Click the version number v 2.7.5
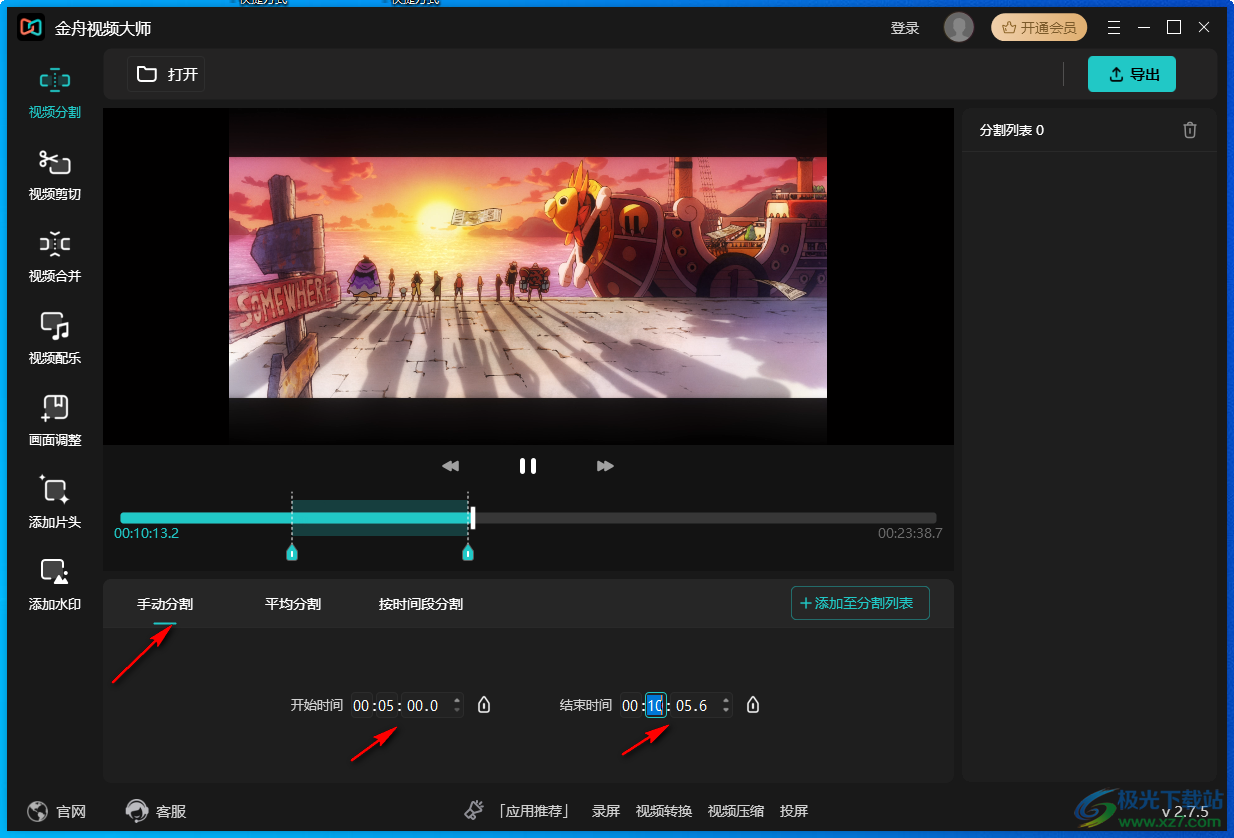The image size is (1234, 838). pyautogui.click(x=1185, y=812)
